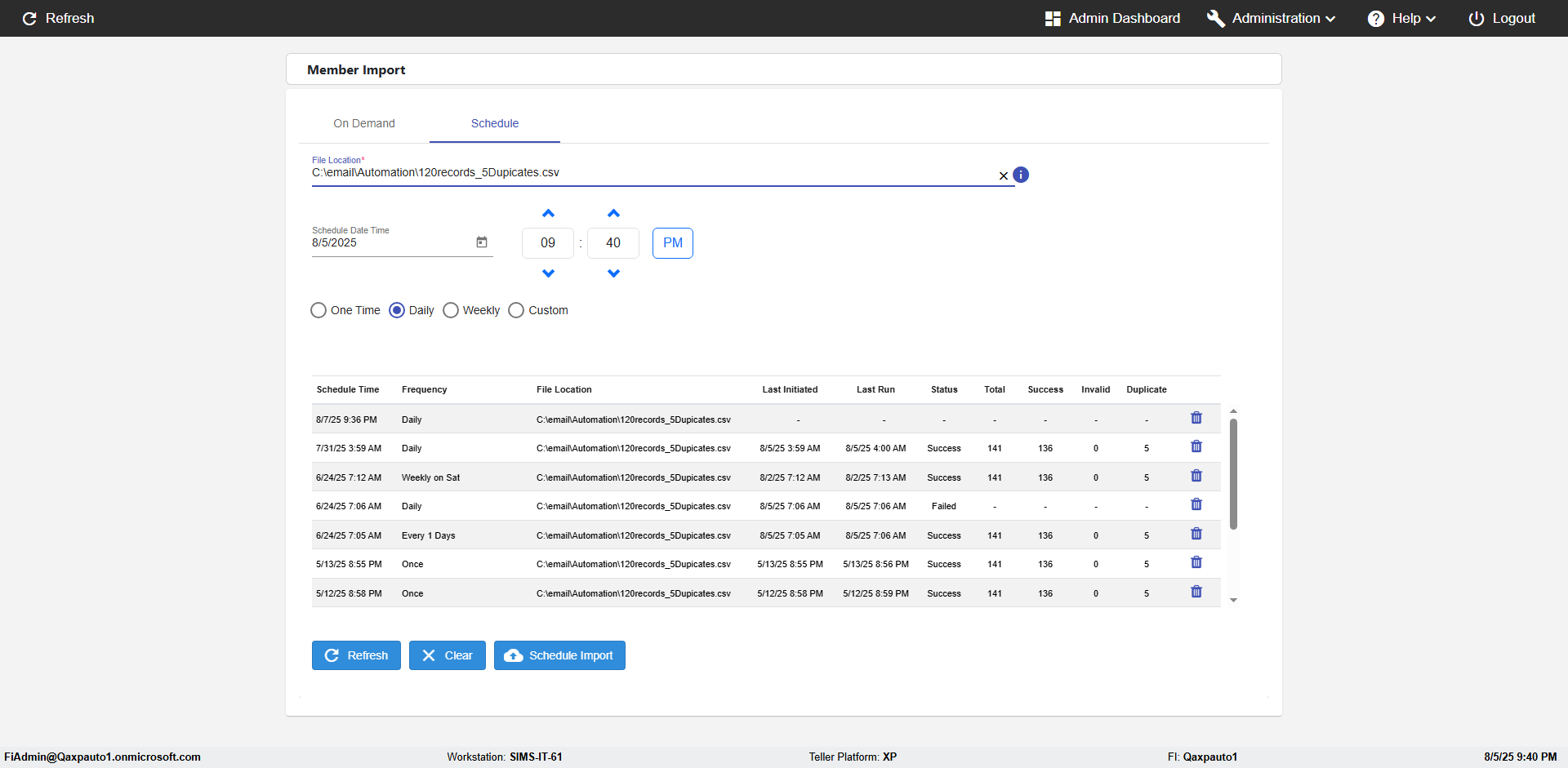Select the One Time frequency option
Screen dimensions: 1568x768
pos(318,310)
